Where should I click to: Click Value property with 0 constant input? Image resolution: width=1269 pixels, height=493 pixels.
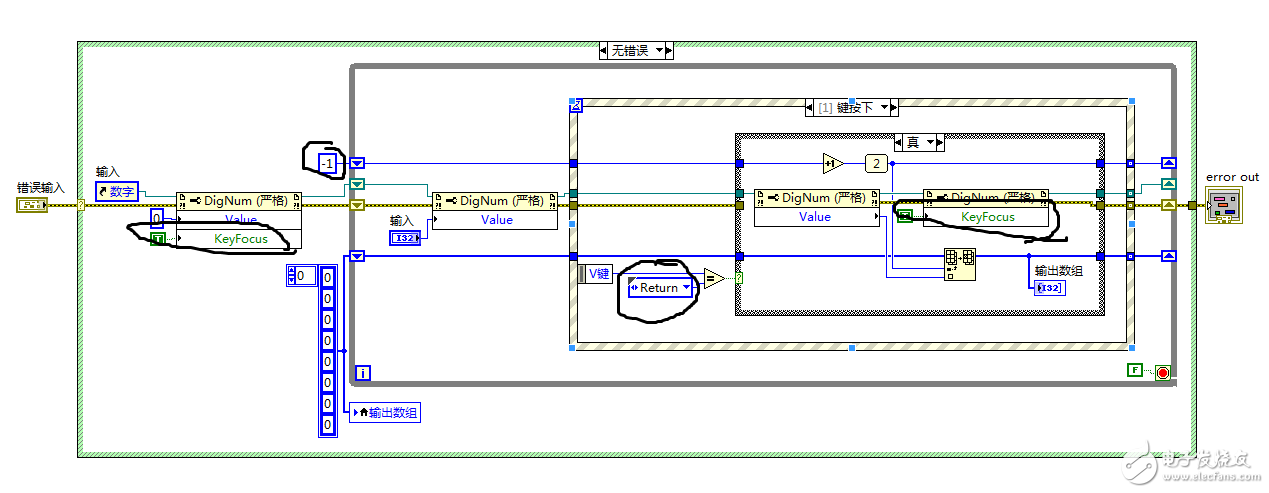[240, 219]
